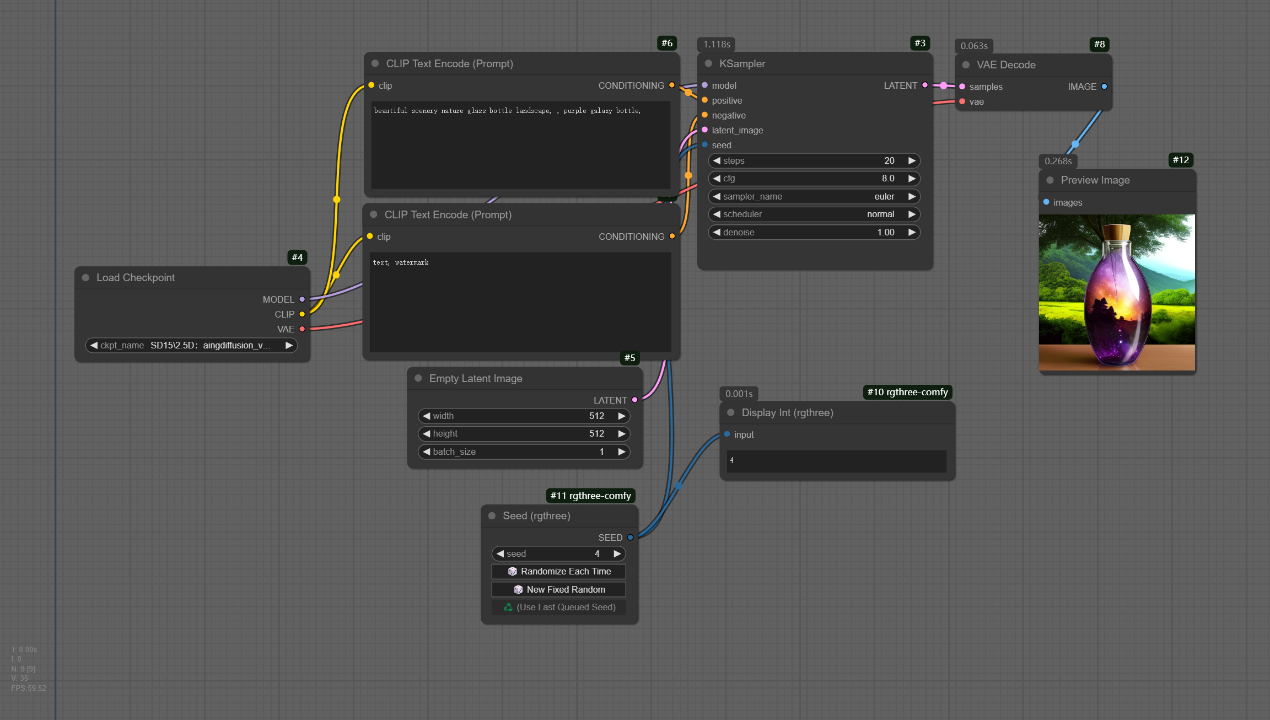This screenshot has width=1270, height=720.
Task: Click the generated galaxy bottle preview image
Action: (x=1117, y=293)
